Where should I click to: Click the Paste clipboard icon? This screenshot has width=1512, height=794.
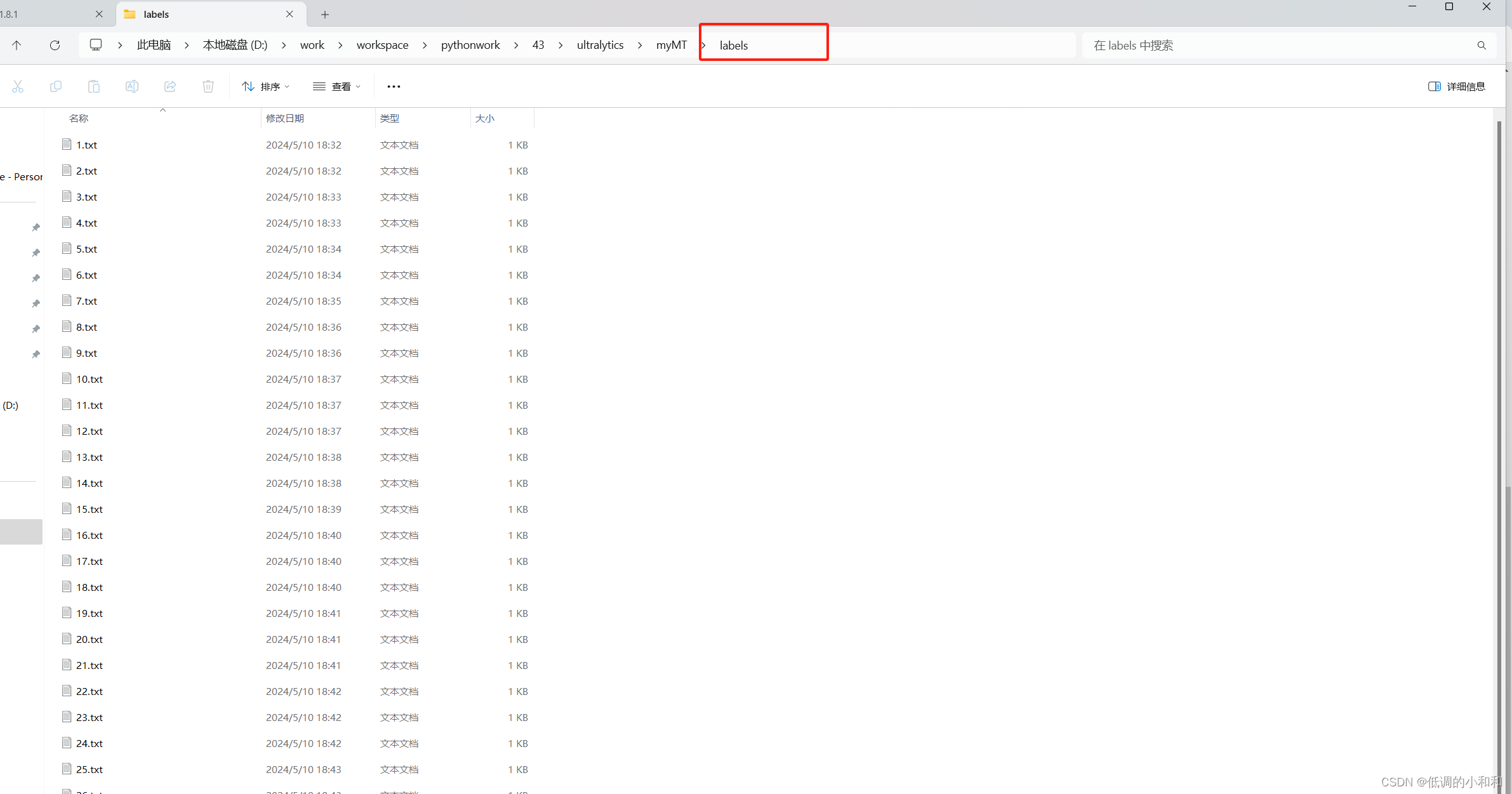coord(94,86)
